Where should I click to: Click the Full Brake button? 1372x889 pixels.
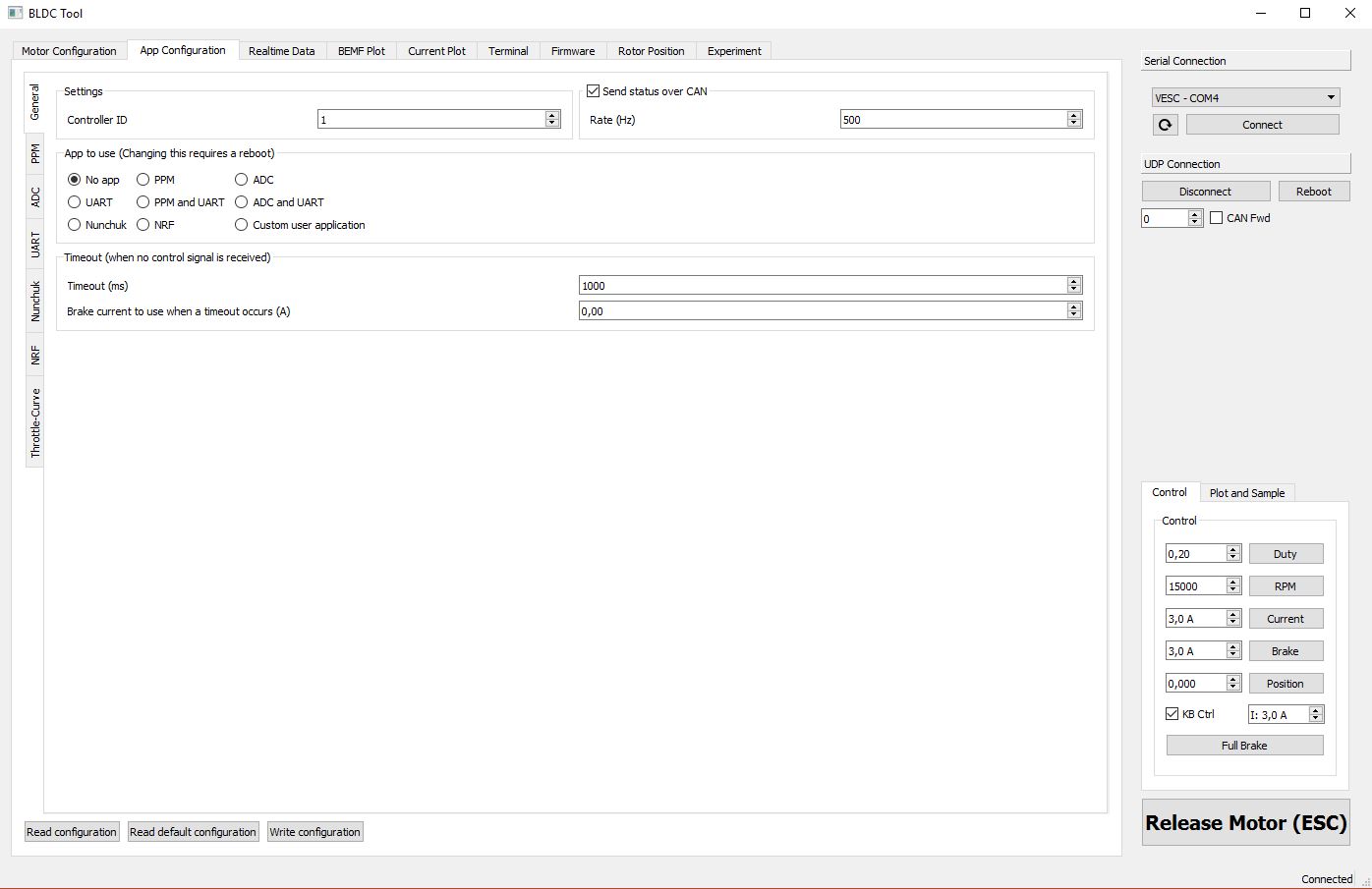pos(1244,746)
